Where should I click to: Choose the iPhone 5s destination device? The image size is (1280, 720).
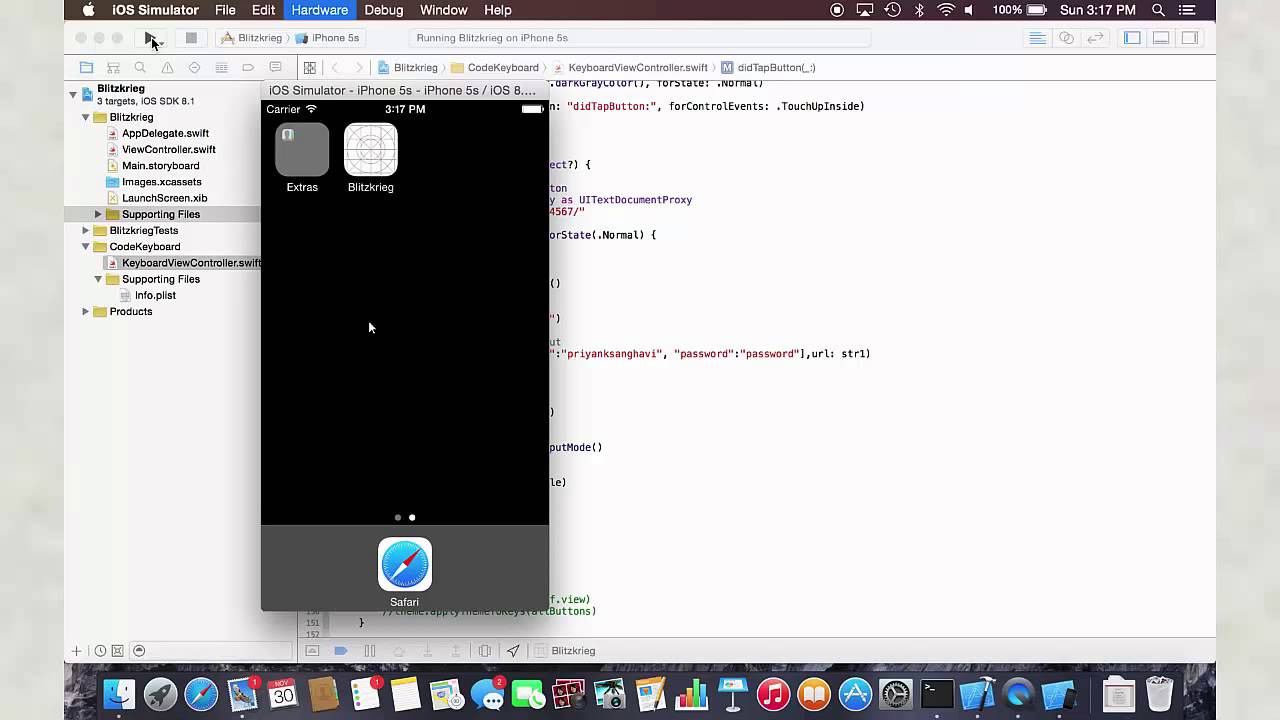coord(327,38)
